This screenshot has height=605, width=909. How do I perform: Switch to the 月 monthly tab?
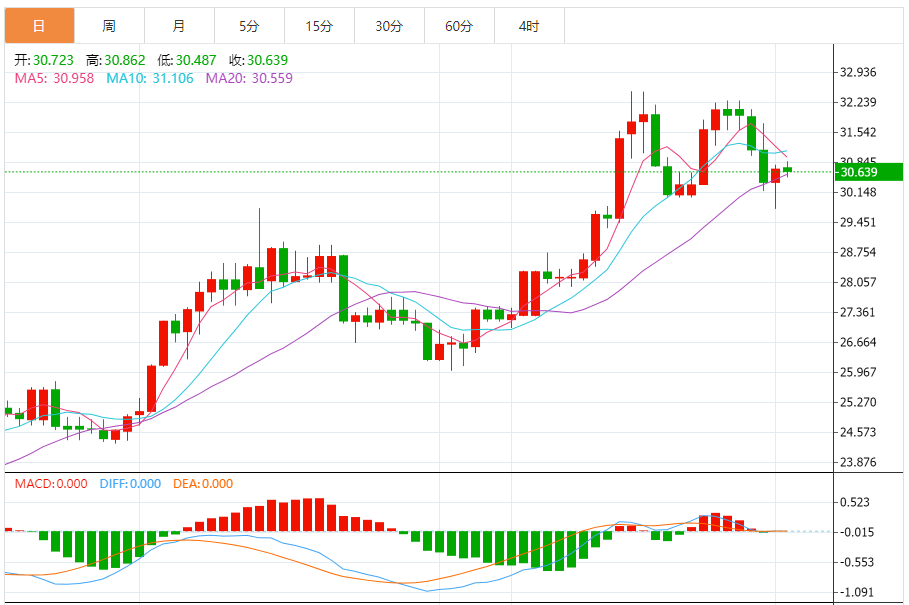[x=179, y=26]
